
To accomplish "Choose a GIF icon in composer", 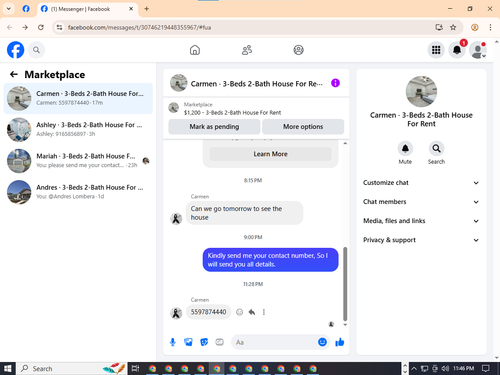I will click(219, 342).
